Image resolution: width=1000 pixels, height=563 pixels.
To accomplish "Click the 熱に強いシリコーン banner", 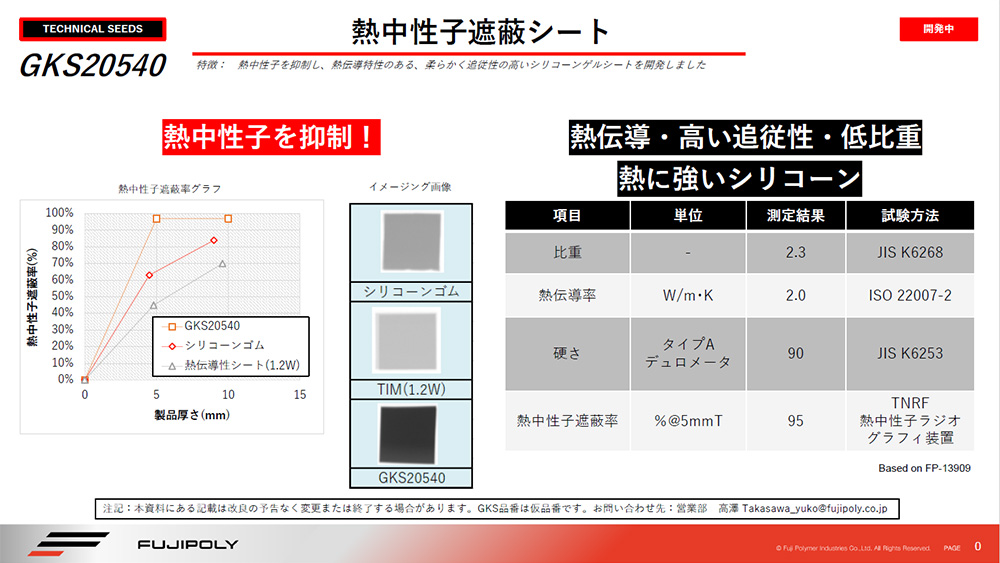I will (739, 179).
